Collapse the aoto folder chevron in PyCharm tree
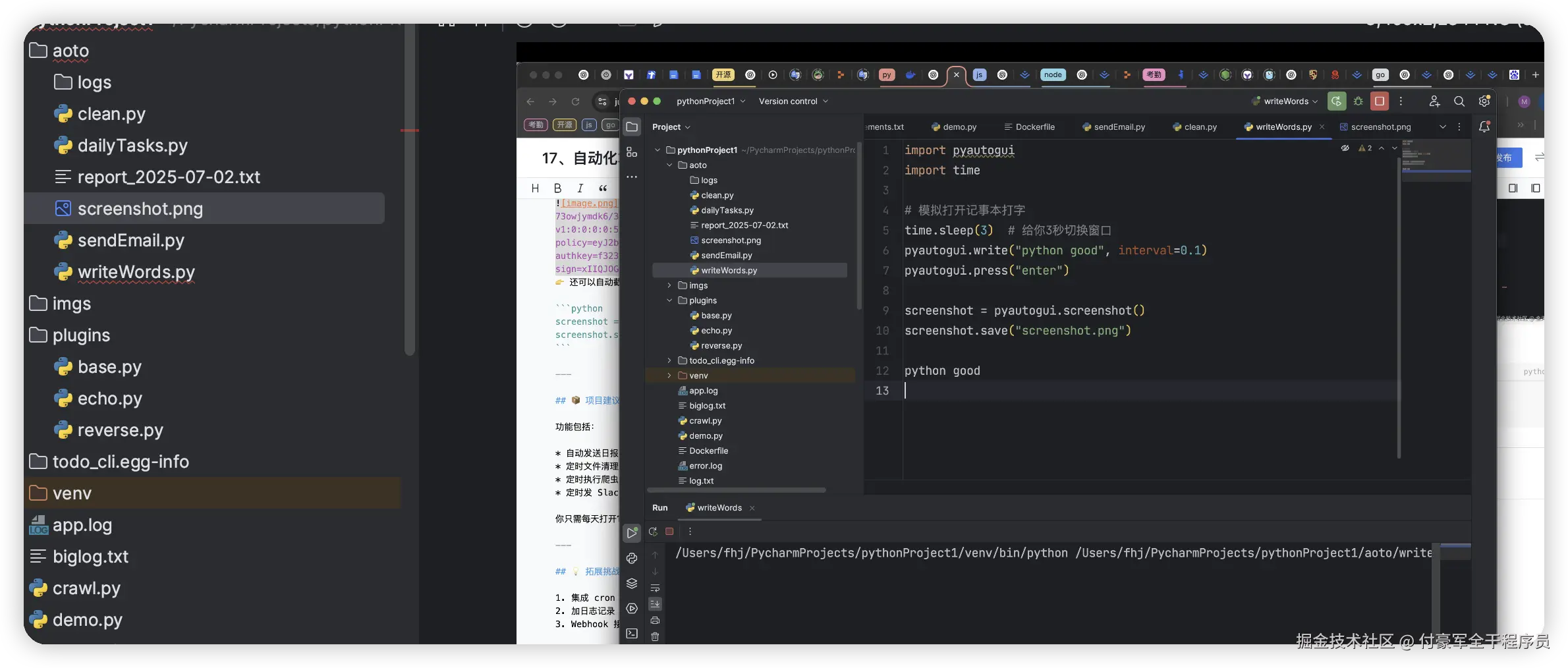The image size is (1568, 668). click(669, 165)
